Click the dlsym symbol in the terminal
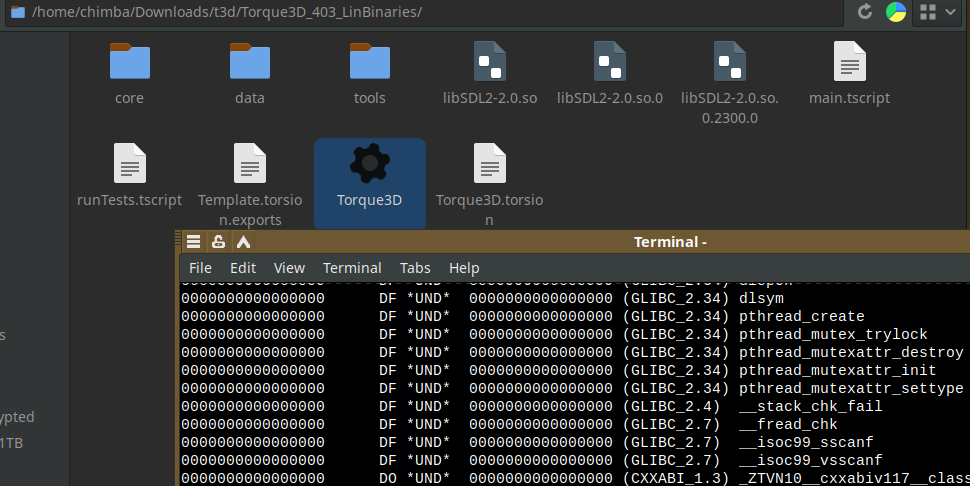 pyautogui.click(x=762, y=299)
